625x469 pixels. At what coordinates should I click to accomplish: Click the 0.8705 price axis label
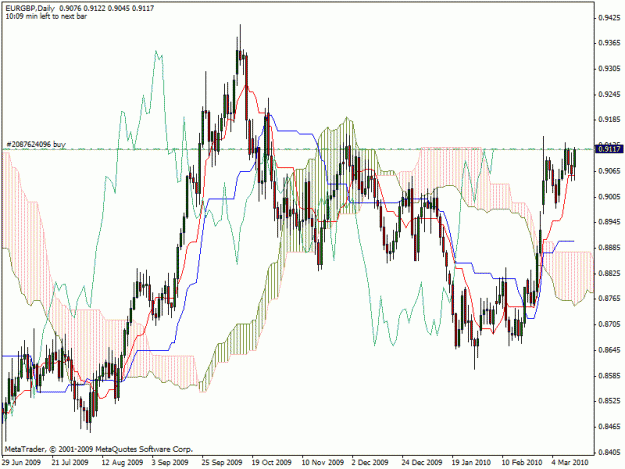[x=610, y=324]
